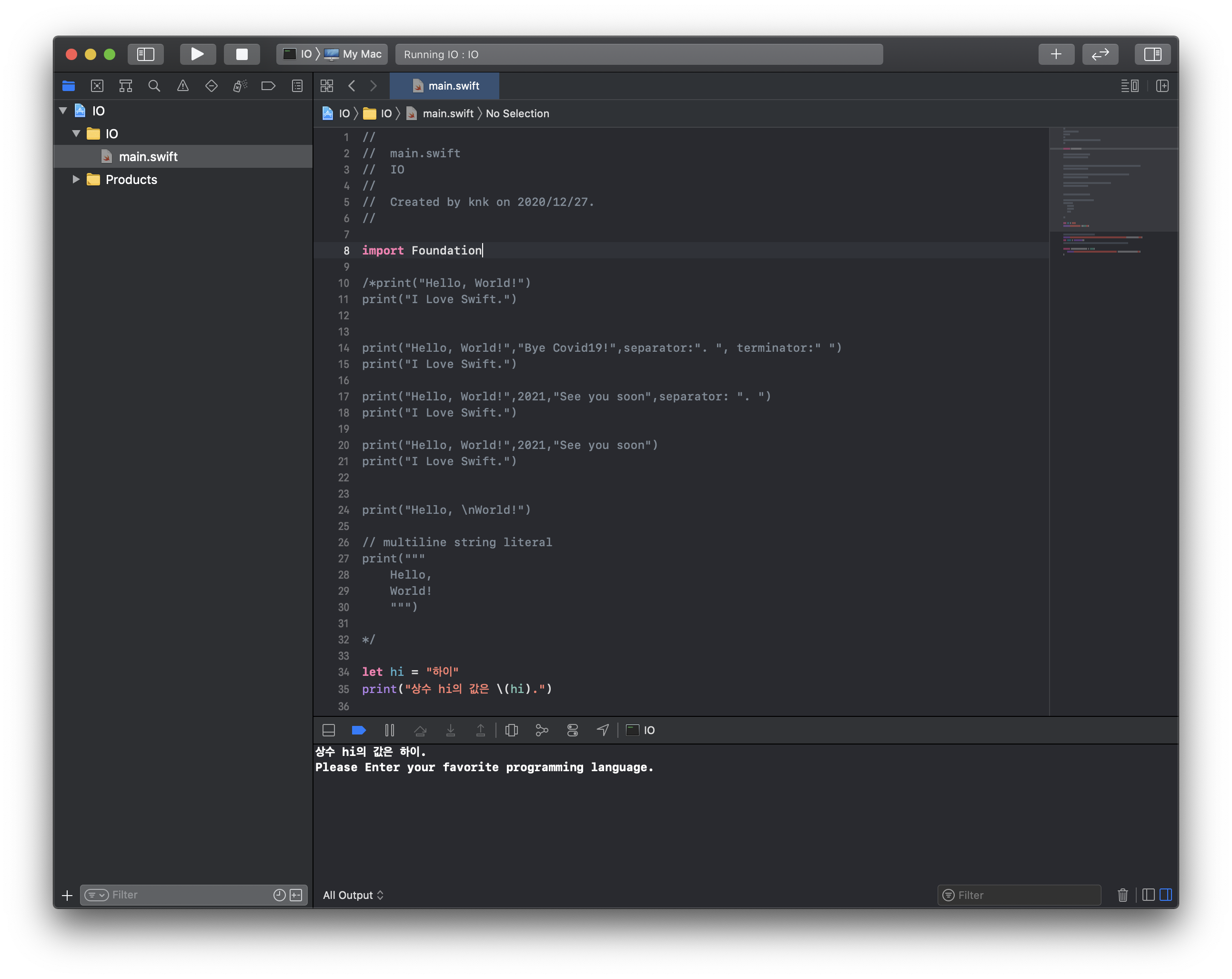Click IO project in the jump bar
Image resolution: width=1232 pixels, height=979 pixels.
[336, 113]
